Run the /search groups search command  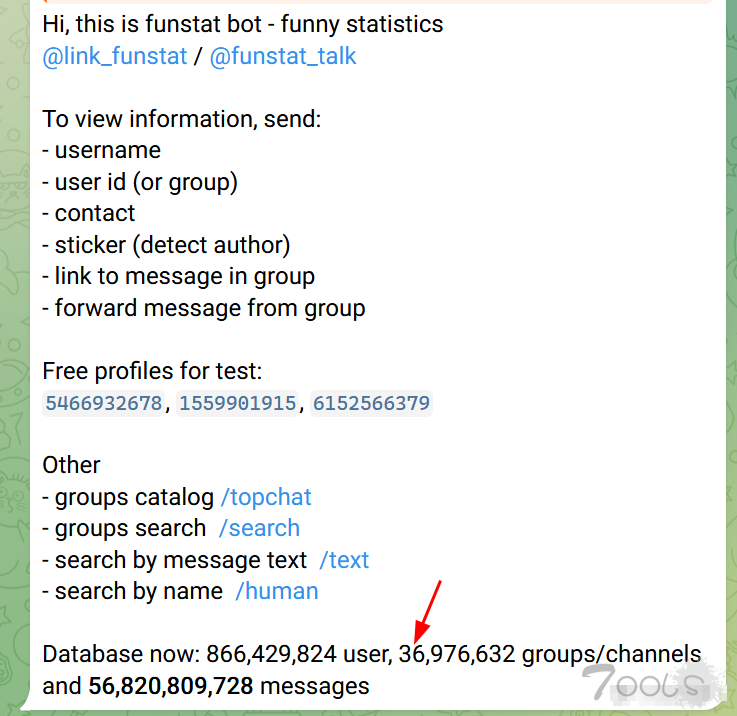pyautogui.click(x=259, y=528)
